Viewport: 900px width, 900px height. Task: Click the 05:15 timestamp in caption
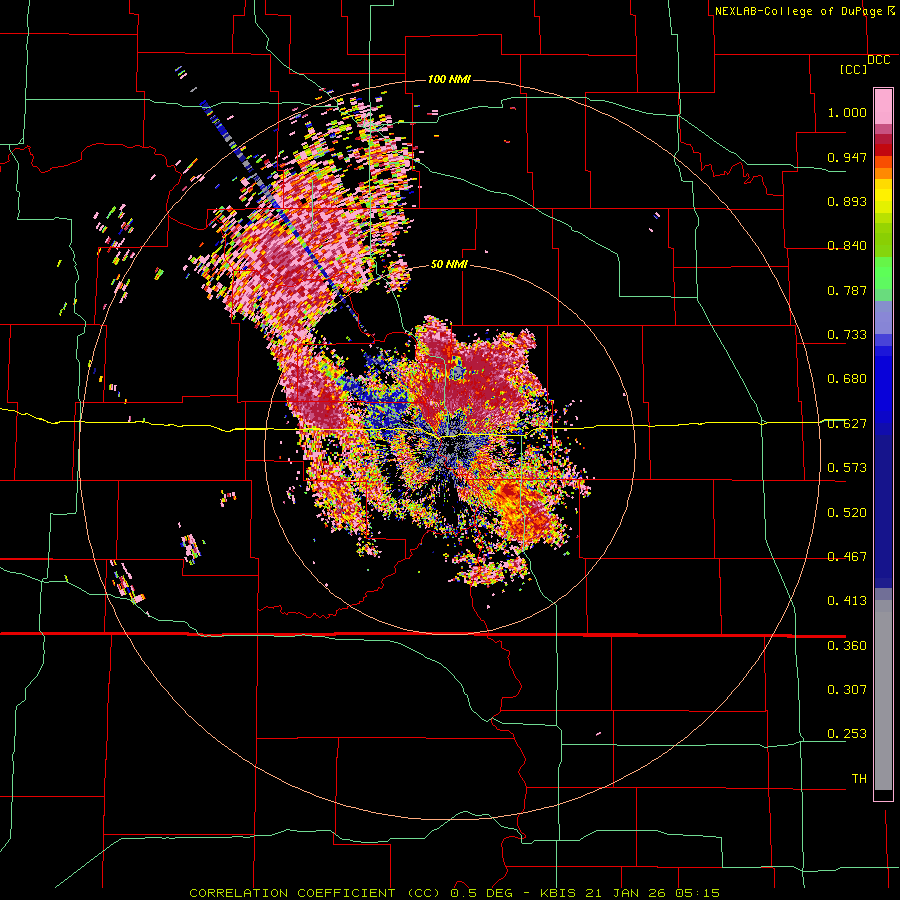point(697,893)
